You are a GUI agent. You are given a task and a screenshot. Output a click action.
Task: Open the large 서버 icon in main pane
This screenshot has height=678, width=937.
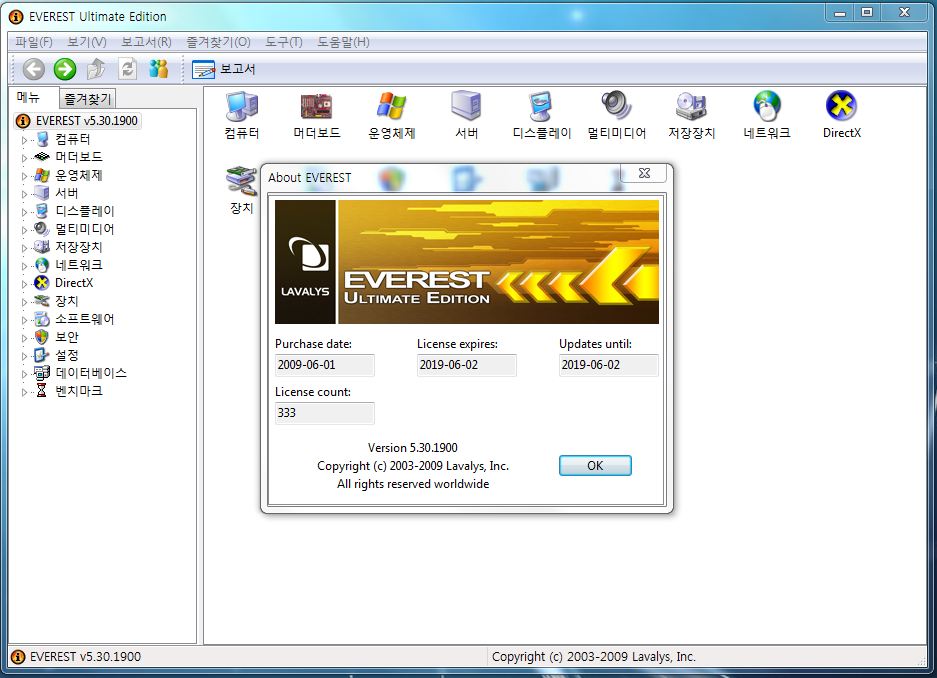(x=466, y=116)
